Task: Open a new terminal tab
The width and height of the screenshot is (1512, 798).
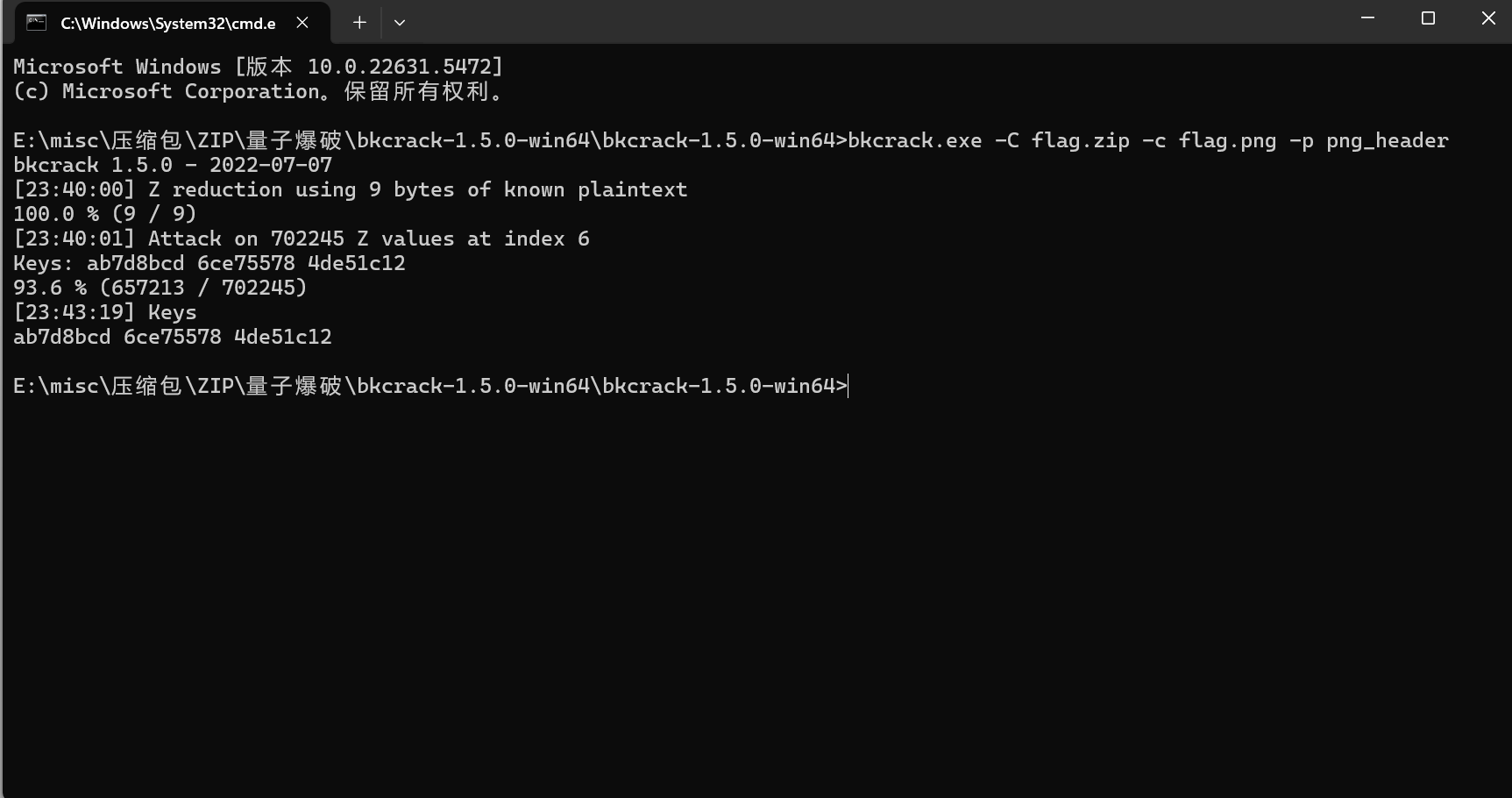Action: point(359,23)
